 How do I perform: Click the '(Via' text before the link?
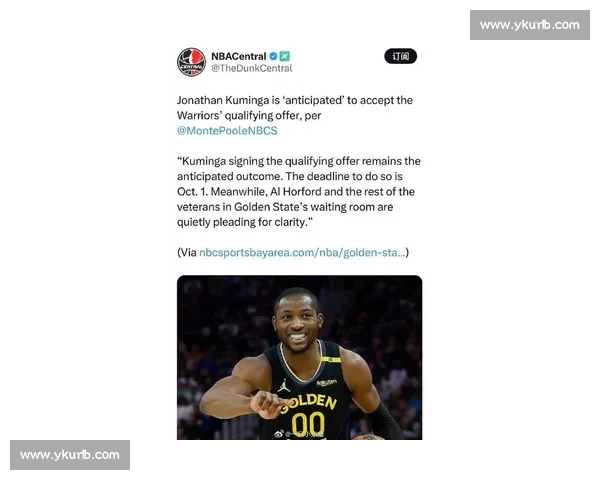click(x=187, y=253)
